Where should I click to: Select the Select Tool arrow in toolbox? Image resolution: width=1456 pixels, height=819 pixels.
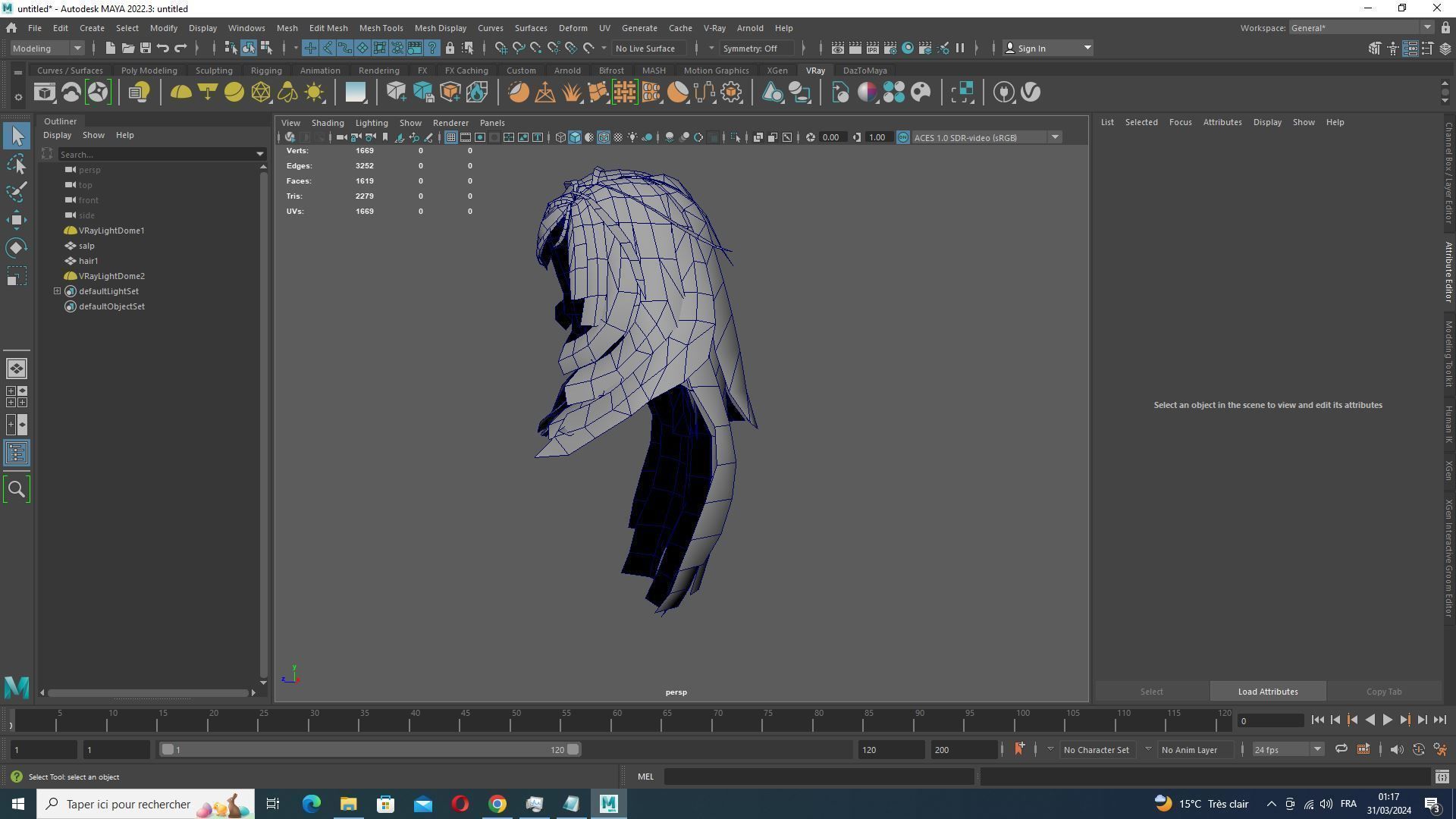17,136
